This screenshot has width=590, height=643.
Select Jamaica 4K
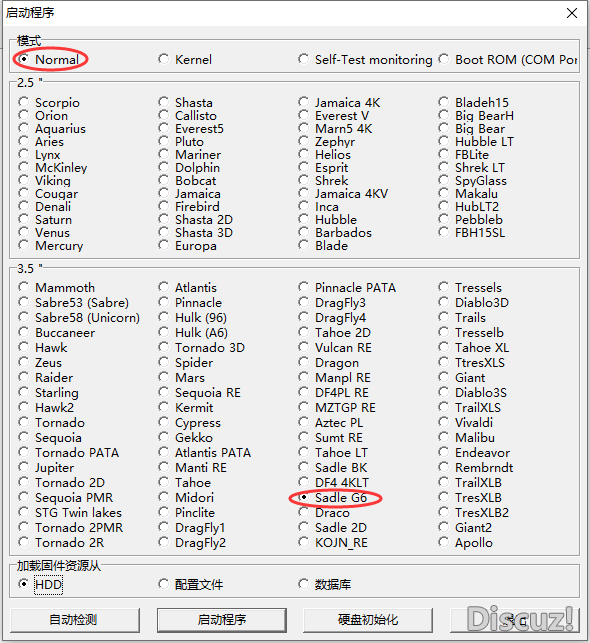(303, 102)
